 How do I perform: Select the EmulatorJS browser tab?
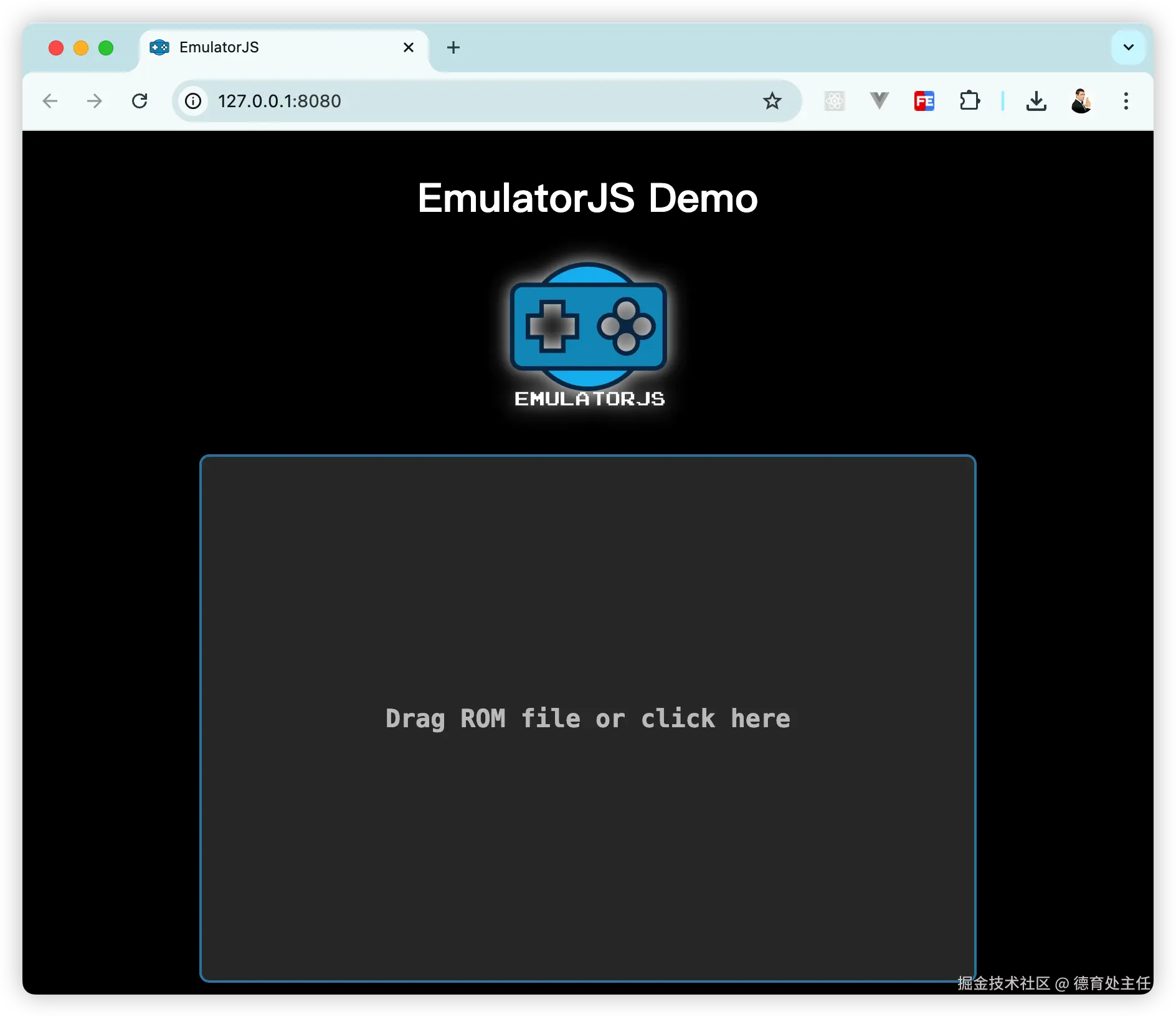click(283, 47)
